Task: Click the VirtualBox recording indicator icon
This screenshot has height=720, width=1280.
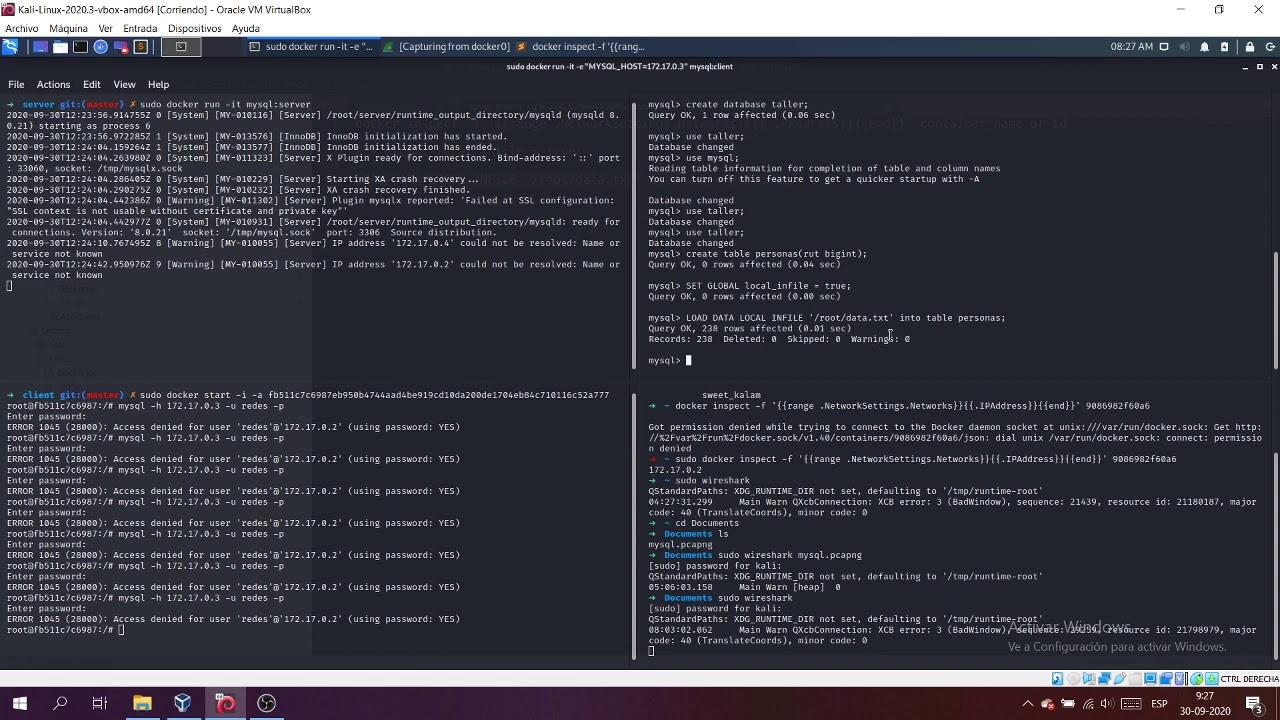Action: click(1166, 679)
